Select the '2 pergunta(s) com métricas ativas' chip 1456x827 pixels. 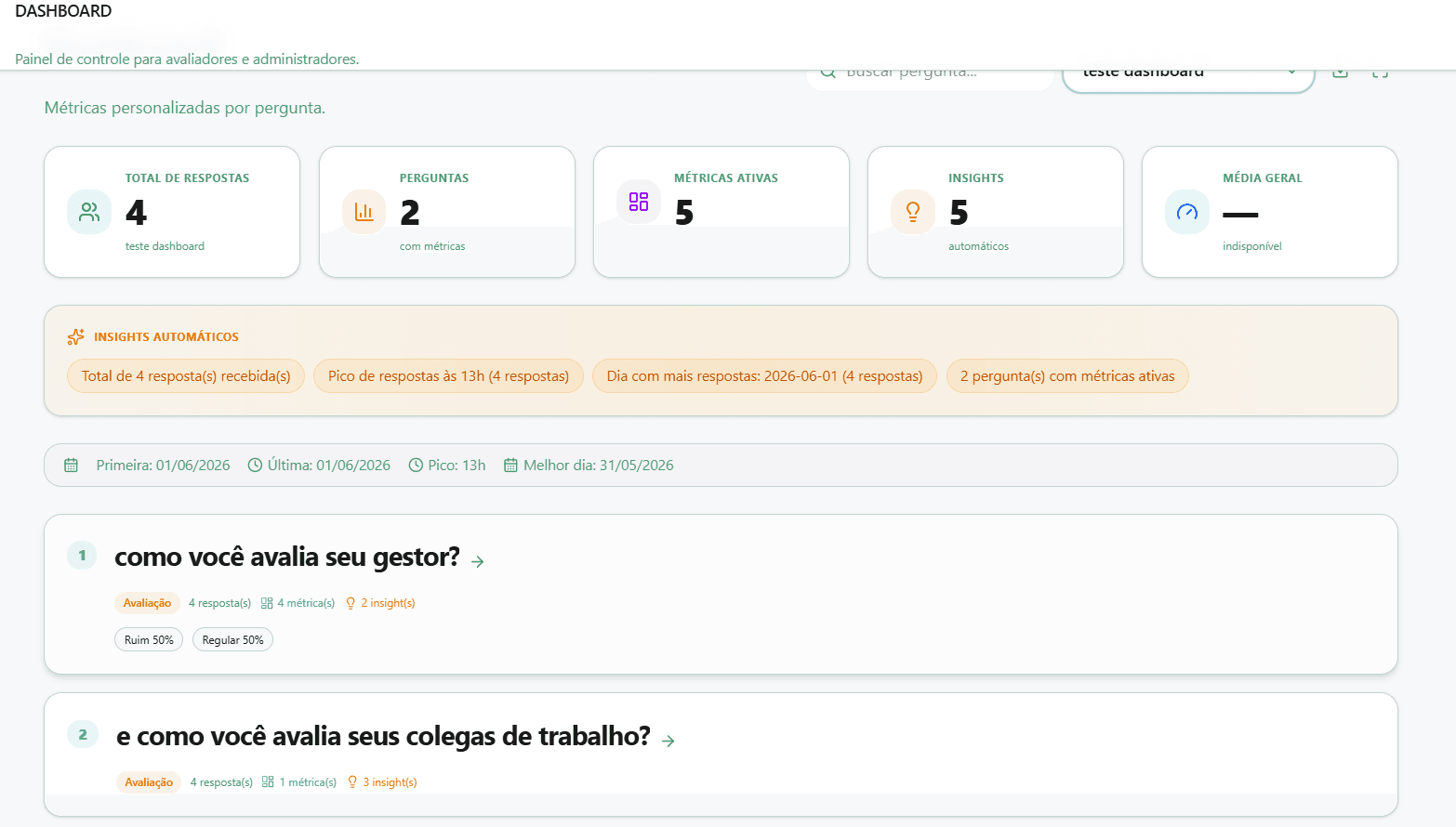point(1067,375)
